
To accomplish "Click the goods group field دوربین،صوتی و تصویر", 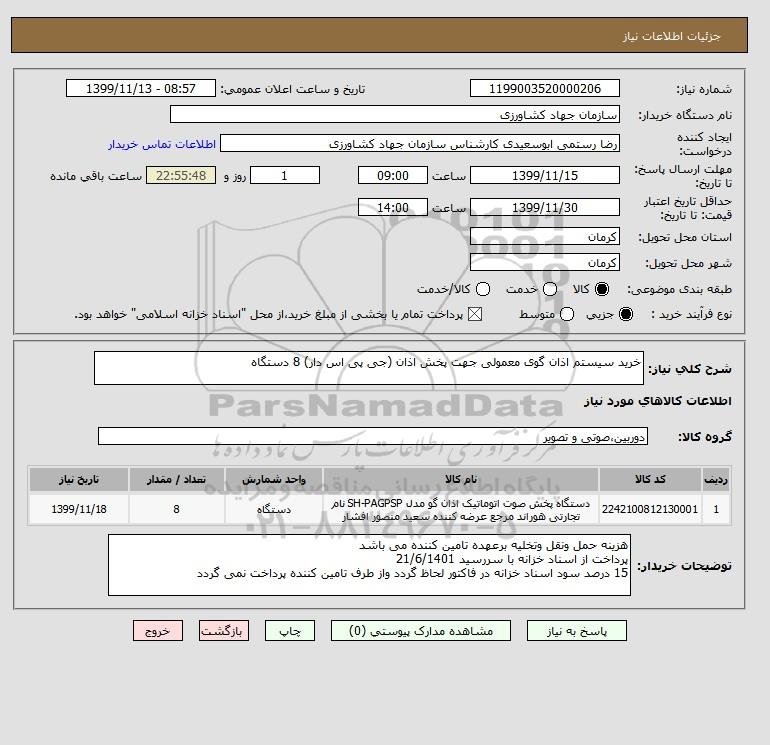I will [x=373, y=436].
